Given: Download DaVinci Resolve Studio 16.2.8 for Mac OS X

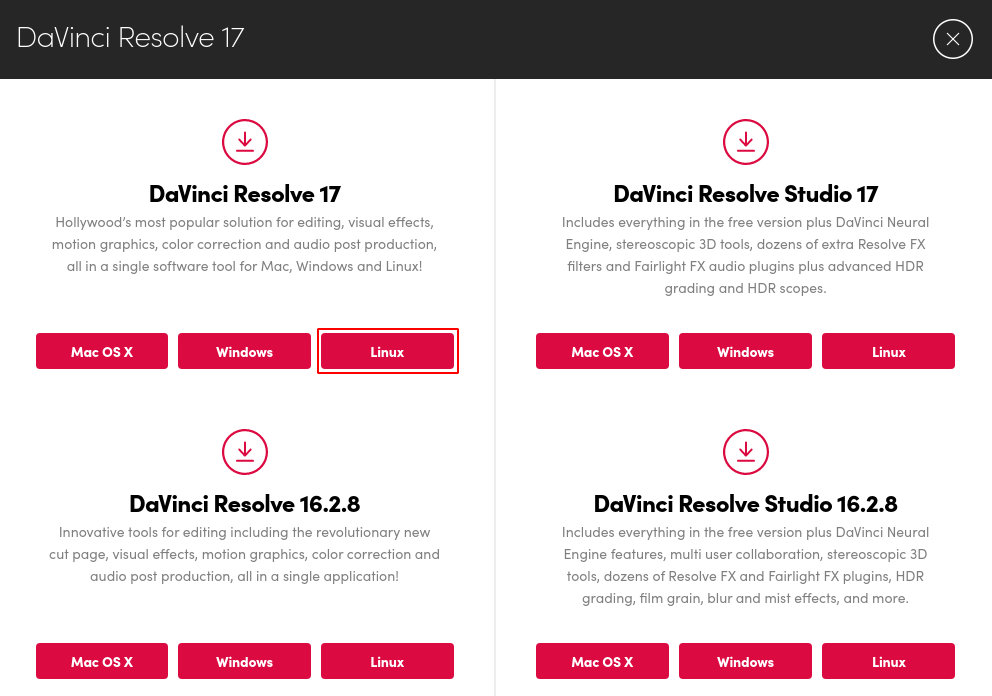Looking at the screenshot, I should click(x=602, y=661).
